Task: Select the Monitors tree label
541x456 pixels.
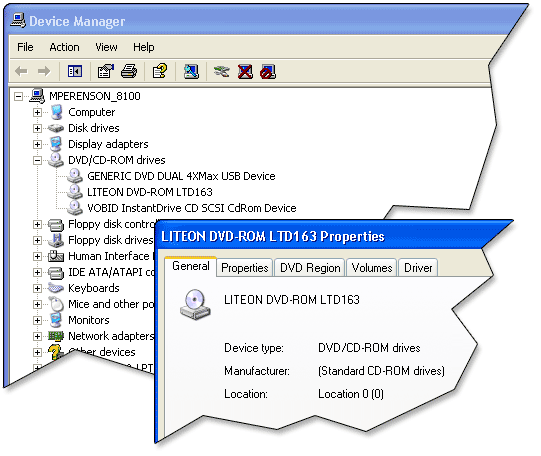Action: click(x=89, y=320)
